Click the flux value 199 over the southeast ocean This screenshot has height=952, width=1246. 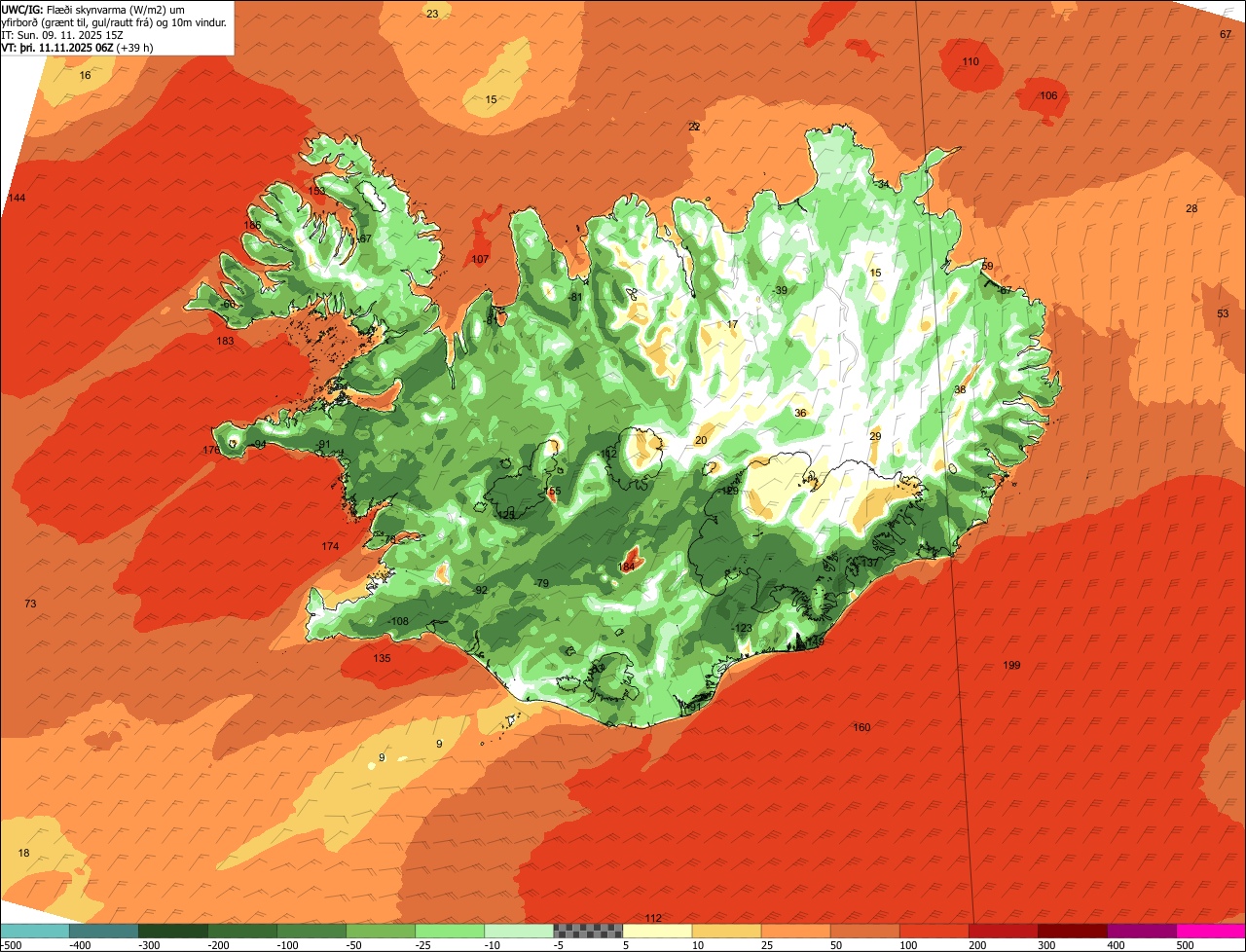pos(1011,666)
